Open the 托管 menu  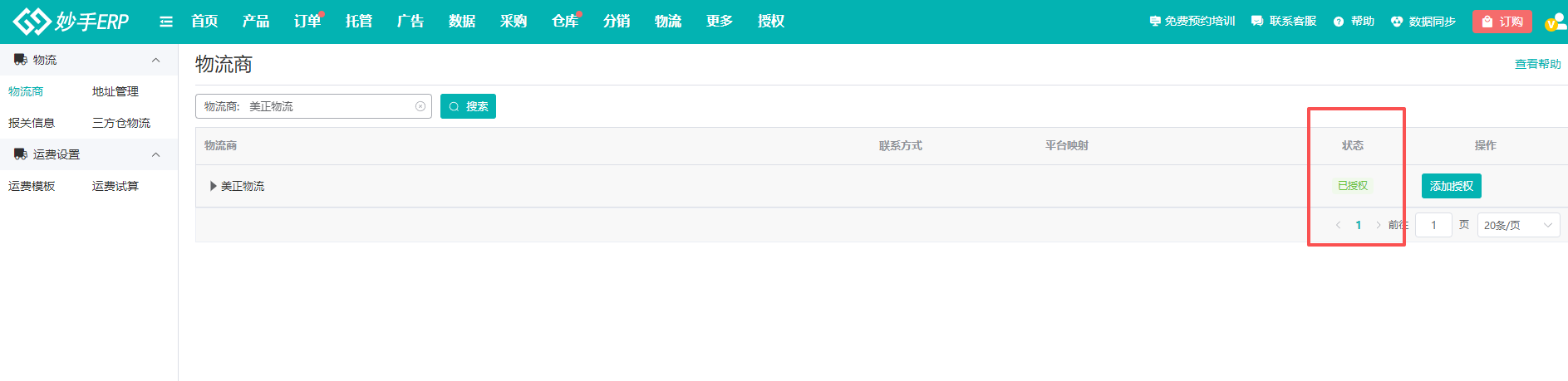pyautogui.click(x=359, y=22)
